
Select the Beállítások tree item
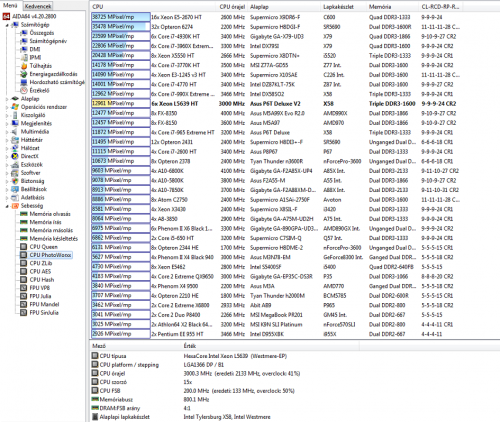(34, 189)
